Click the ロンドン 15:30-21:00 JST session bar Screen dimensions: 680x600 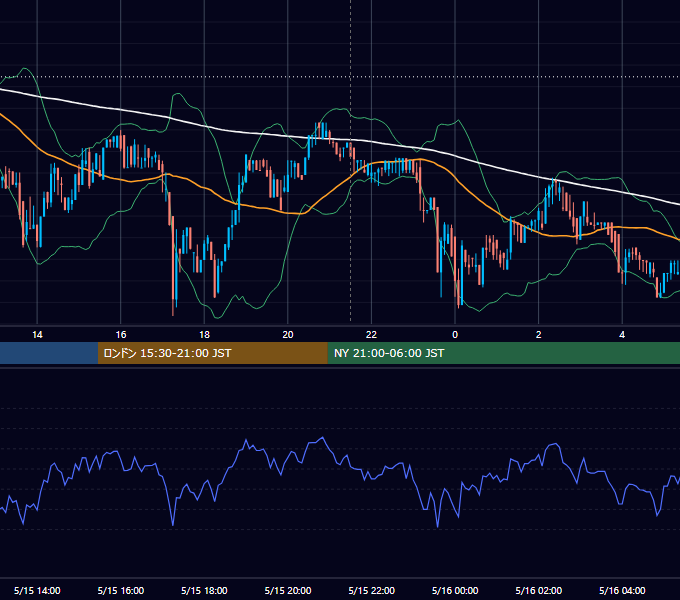pos(212,353)
